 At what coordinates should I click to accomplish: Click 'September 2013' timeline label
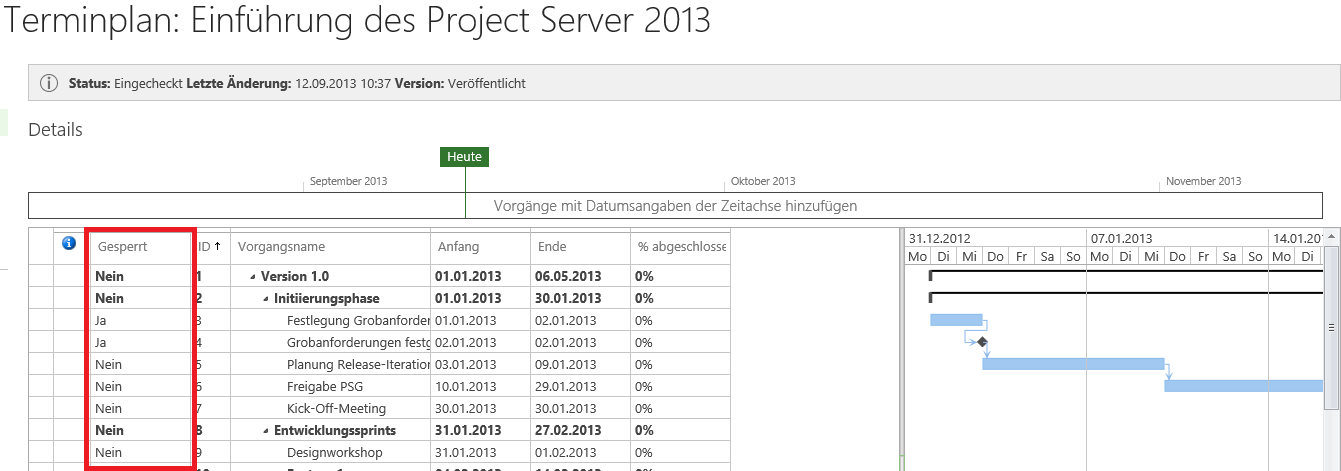pos(348,181)
